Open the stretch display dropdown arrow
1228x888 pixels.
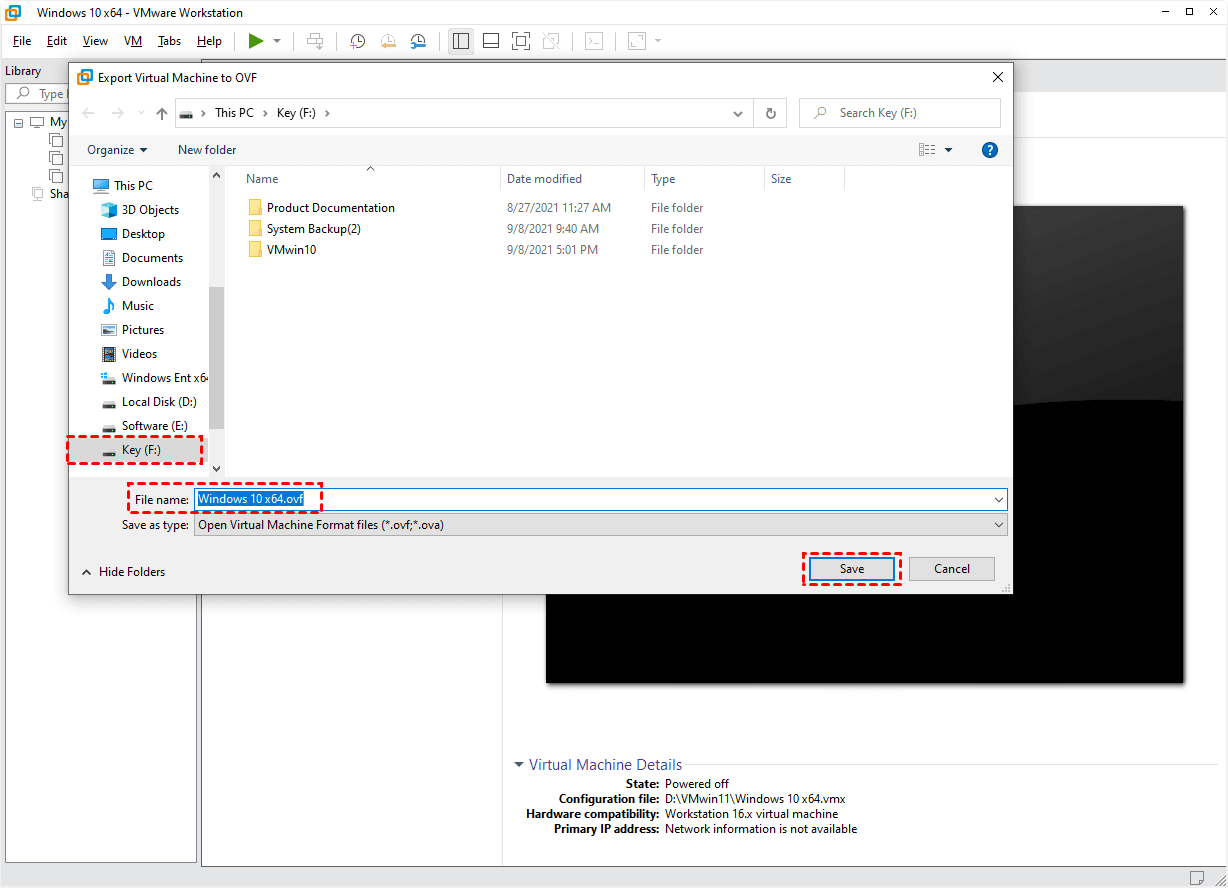658,41
